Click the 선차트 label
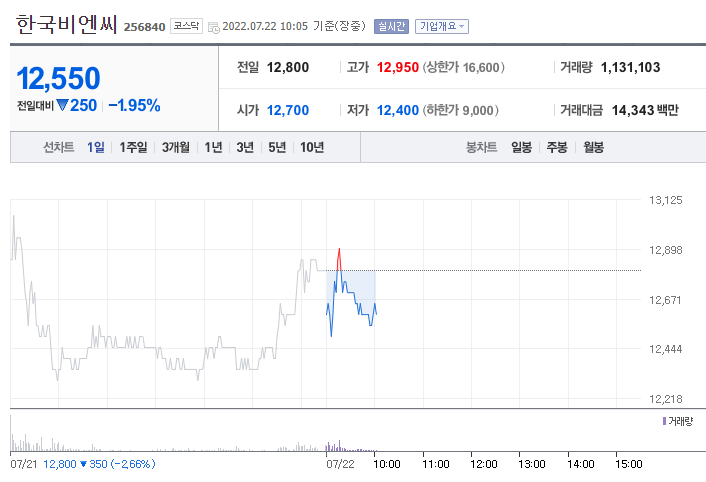The image size is (706, 482). pyautogui.click(x=59, y=147)
